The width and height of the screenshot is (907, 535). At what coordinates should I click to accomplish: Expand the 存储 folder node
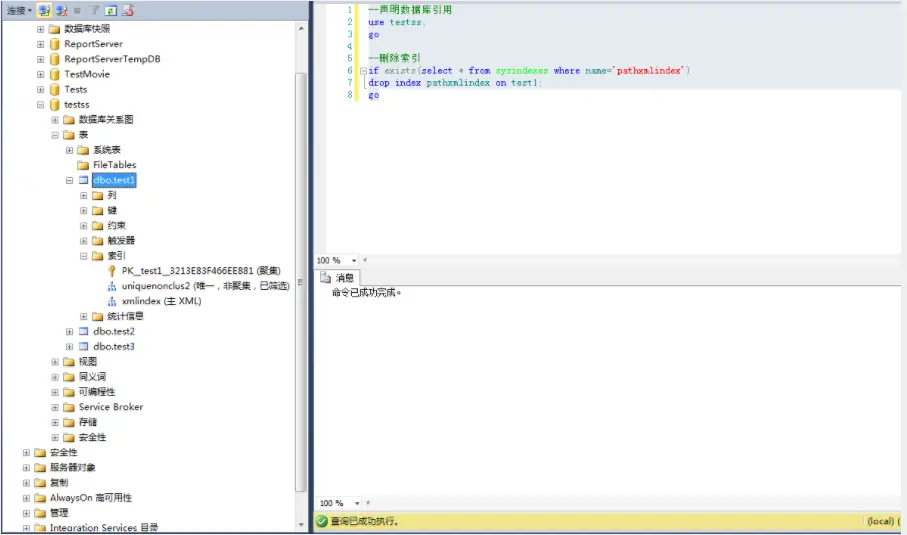tap(55, 422)
